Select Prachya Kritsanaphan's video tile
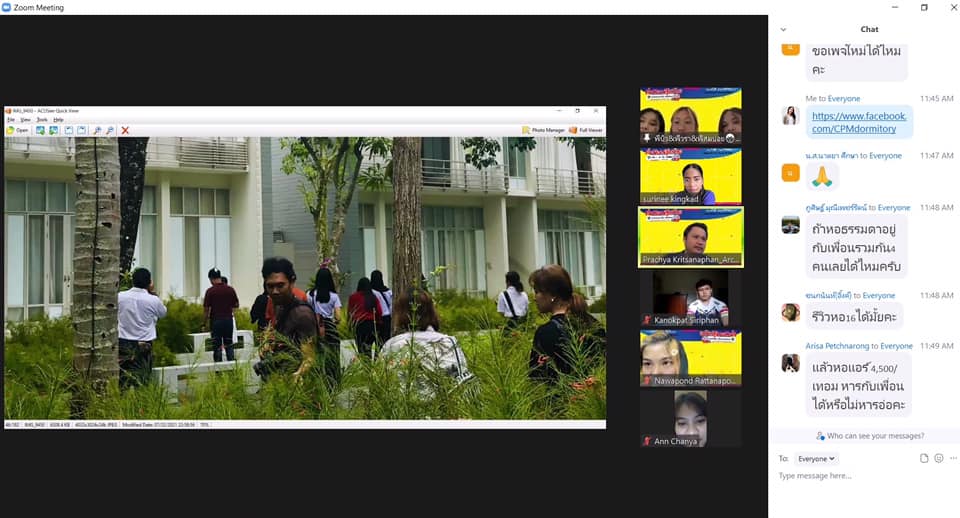The height and width of the screenshot is (518, 960). tap(690, 237)
